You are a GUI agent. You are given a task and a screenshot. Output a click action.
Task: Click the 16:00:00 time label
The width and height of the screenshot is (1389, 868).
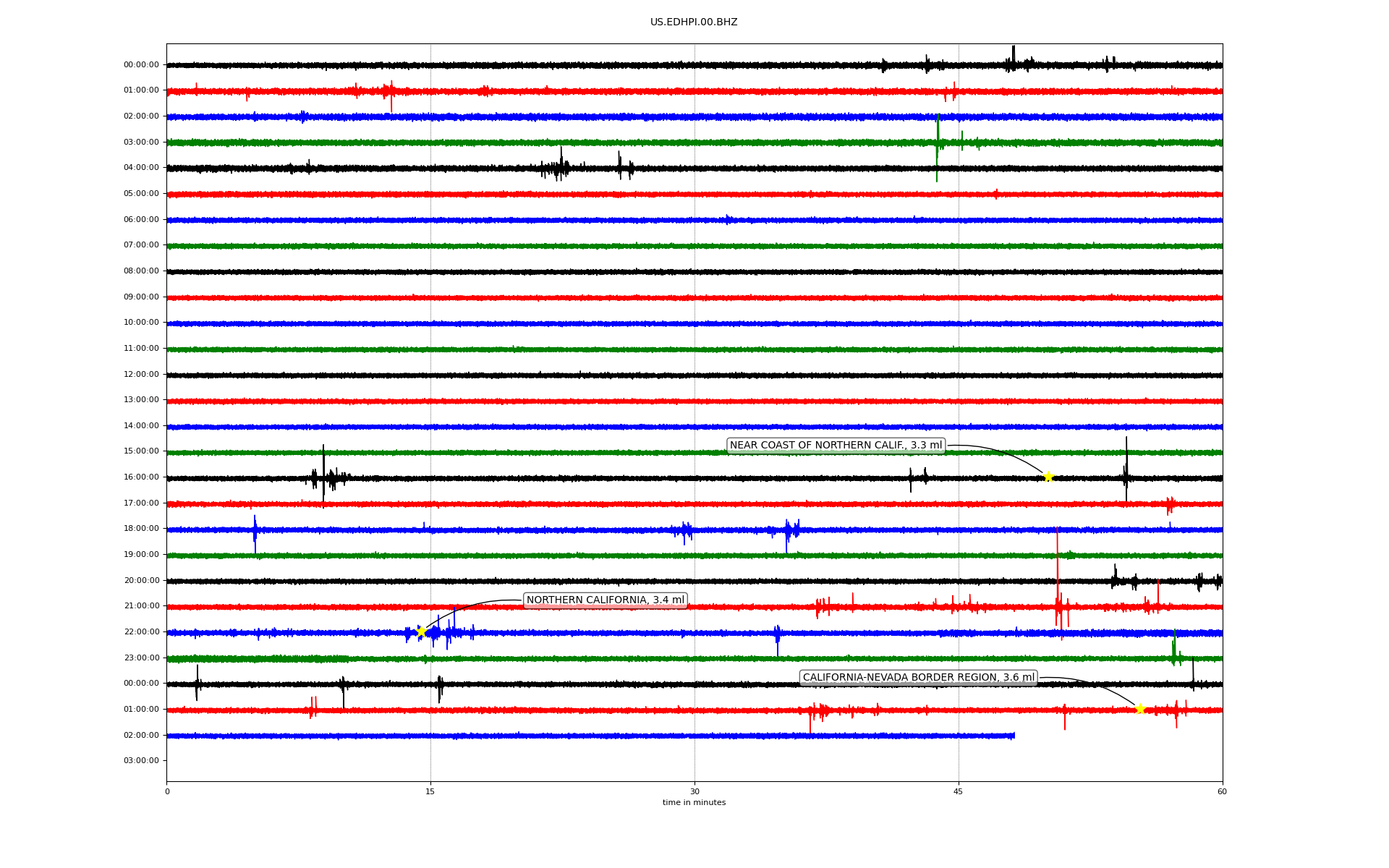141,477
